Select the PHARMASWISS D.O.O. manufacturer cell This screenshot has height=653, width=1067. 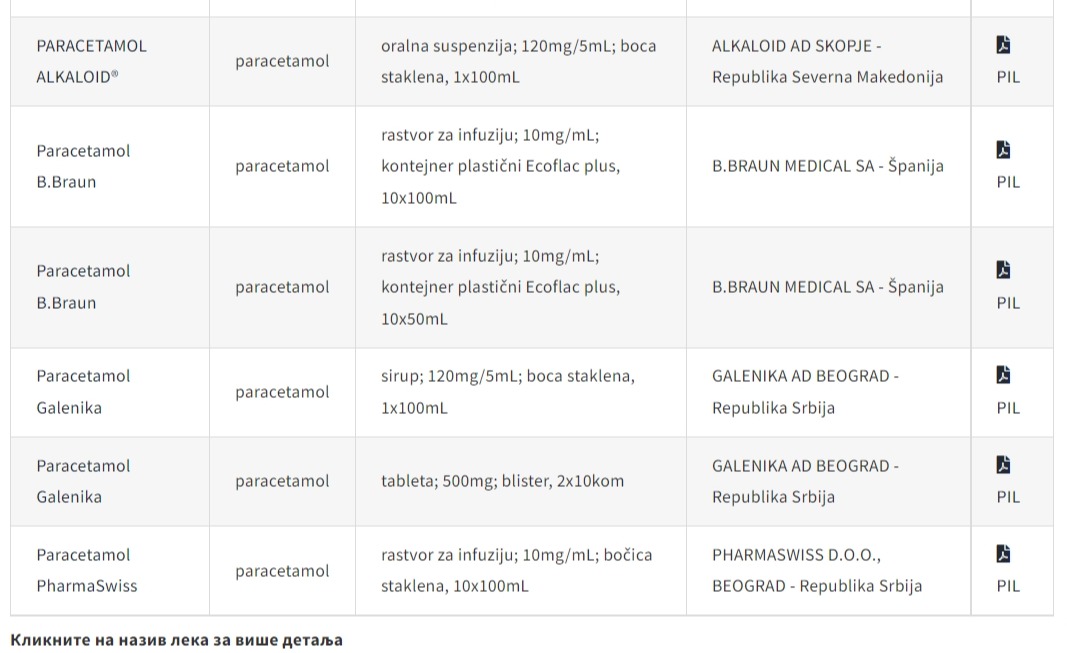click(828, 570)
